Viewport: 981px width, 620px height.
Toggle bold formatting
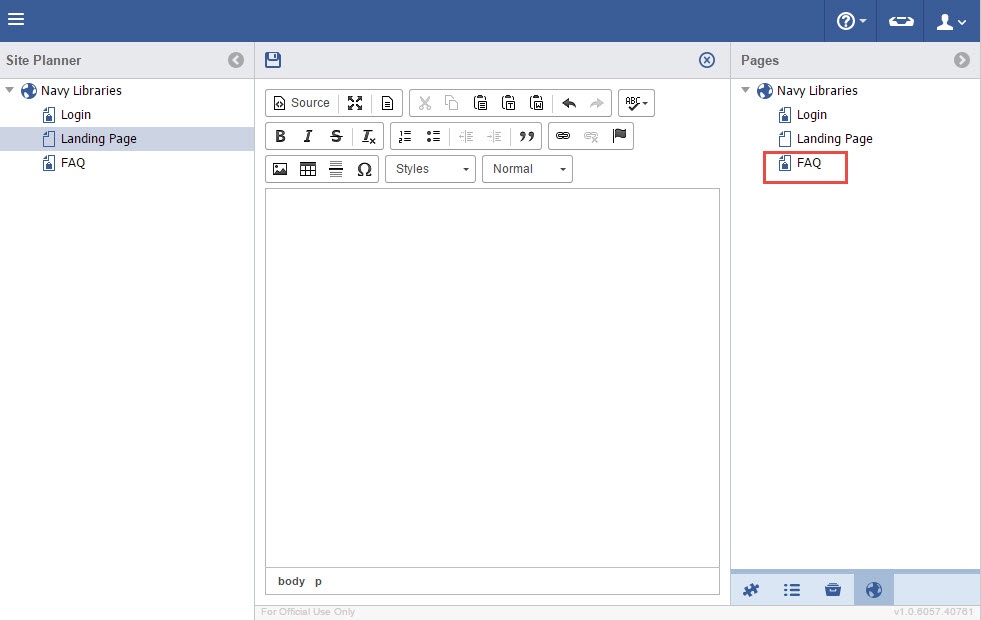280,136
